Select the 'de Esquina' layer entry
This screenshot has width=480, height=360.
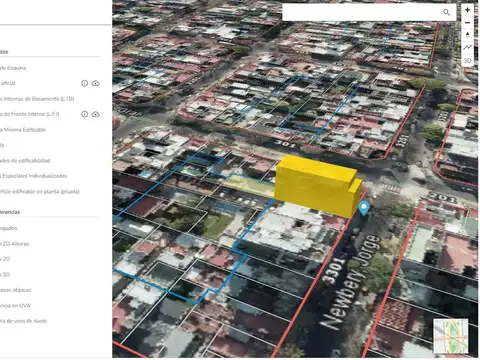pos(13,68)
